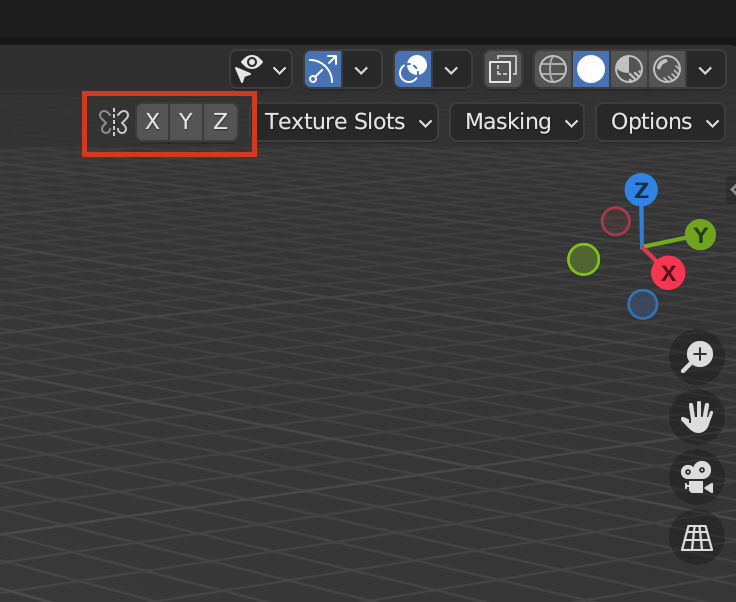Image resolution: width=736 pixels, height=602 pixels.
Task: Click the zoom magnifier viewport button
Action: [696, 356]
